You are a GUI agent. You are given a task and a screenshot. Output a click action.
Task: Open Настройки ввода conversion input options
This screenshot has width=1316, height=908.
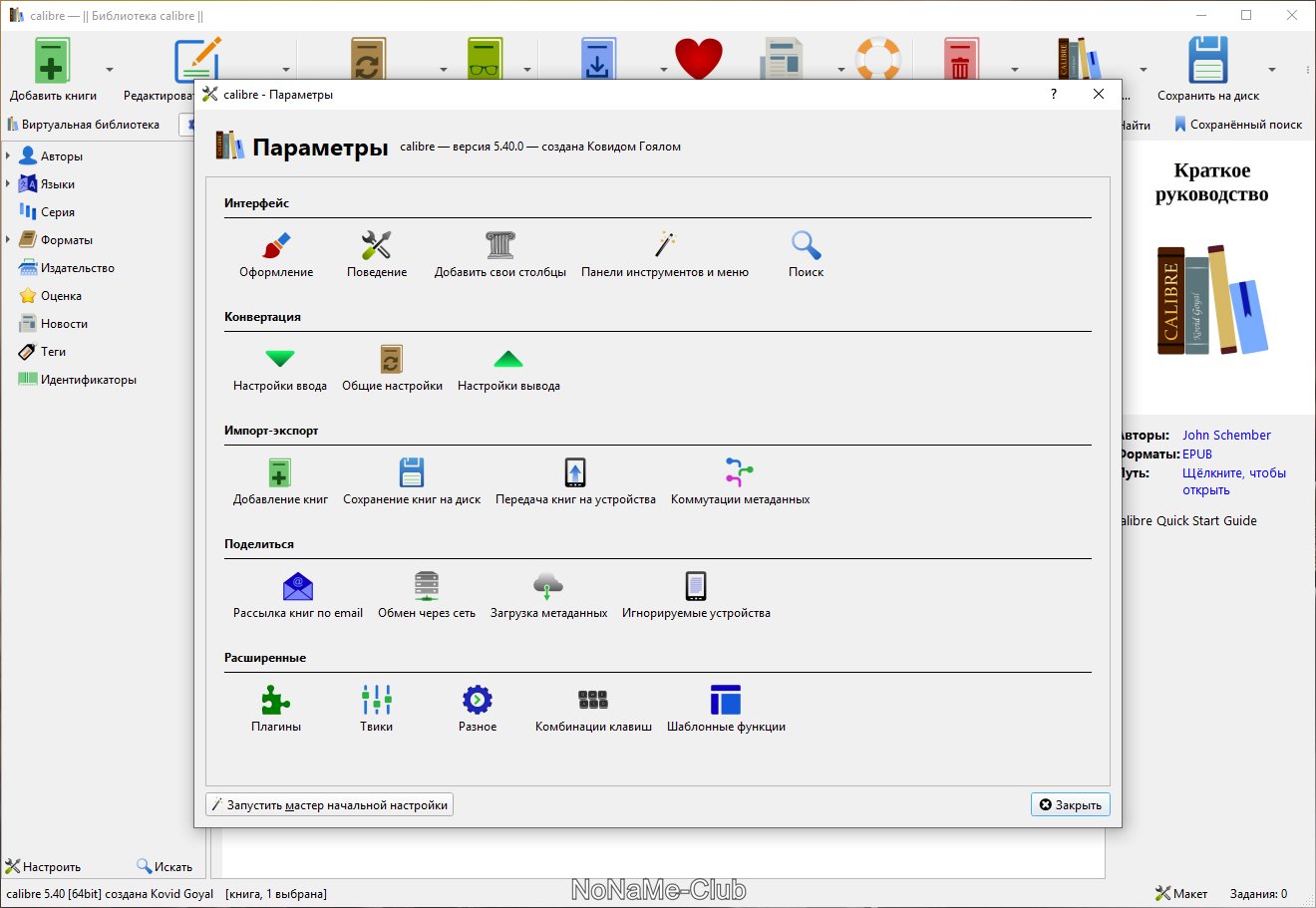coord(280,368)
